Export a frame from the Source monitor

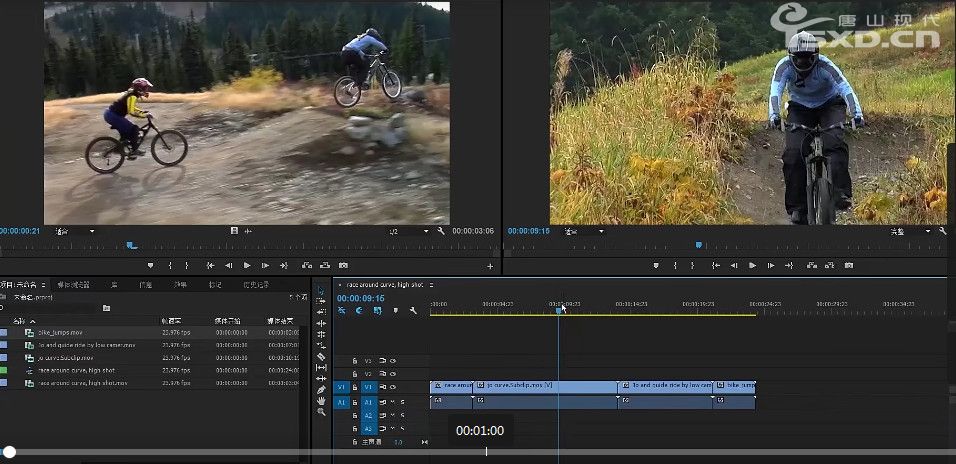click(343, 266)
